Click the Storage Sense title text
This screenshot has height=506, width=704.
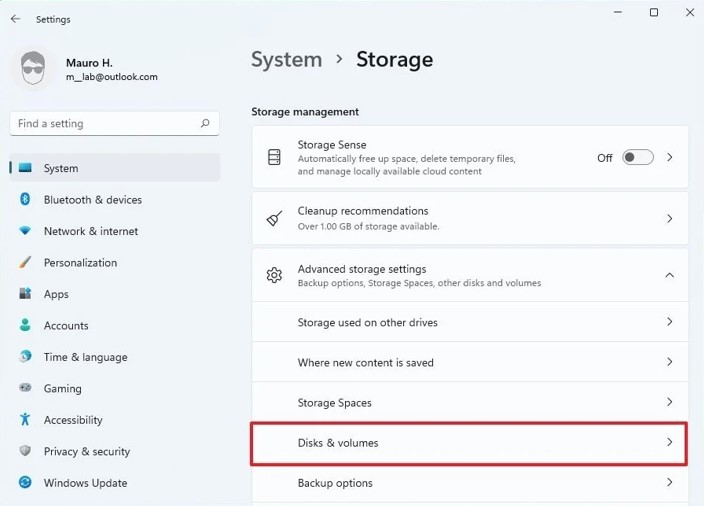coord(332,145)
